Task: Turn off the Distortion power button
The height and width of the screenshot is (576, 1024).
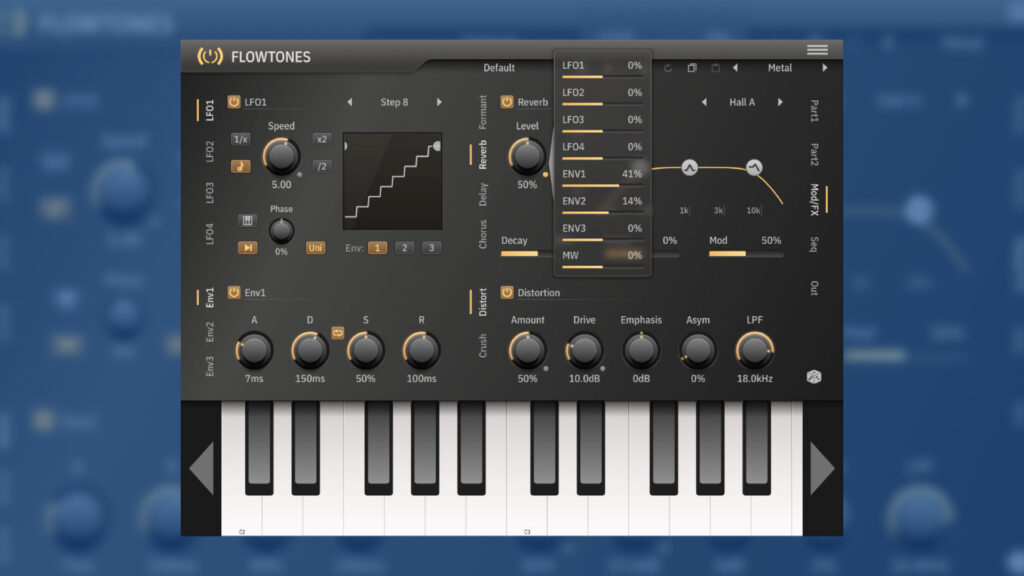Action: [507, 293]
